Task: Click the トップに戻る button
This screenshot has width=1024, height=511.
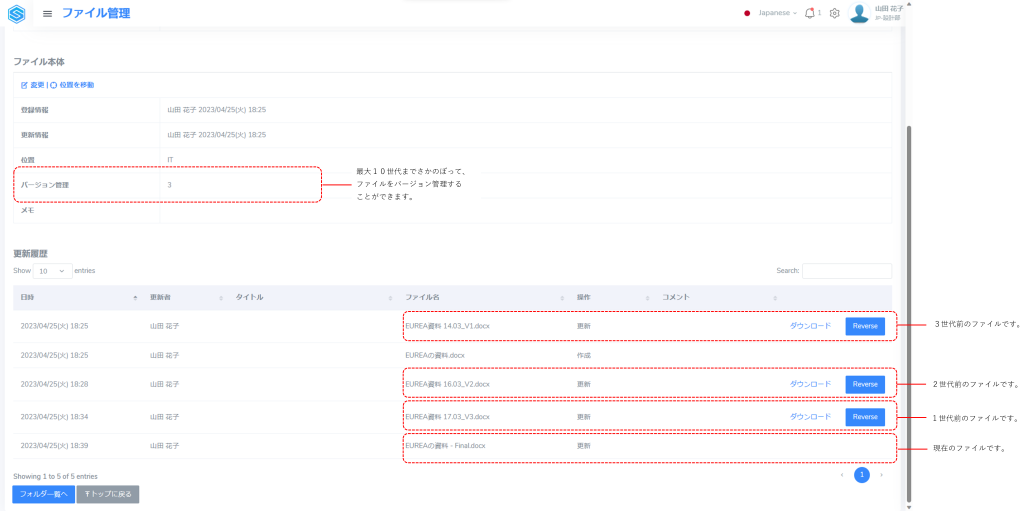Action: (x=108, y=494)
